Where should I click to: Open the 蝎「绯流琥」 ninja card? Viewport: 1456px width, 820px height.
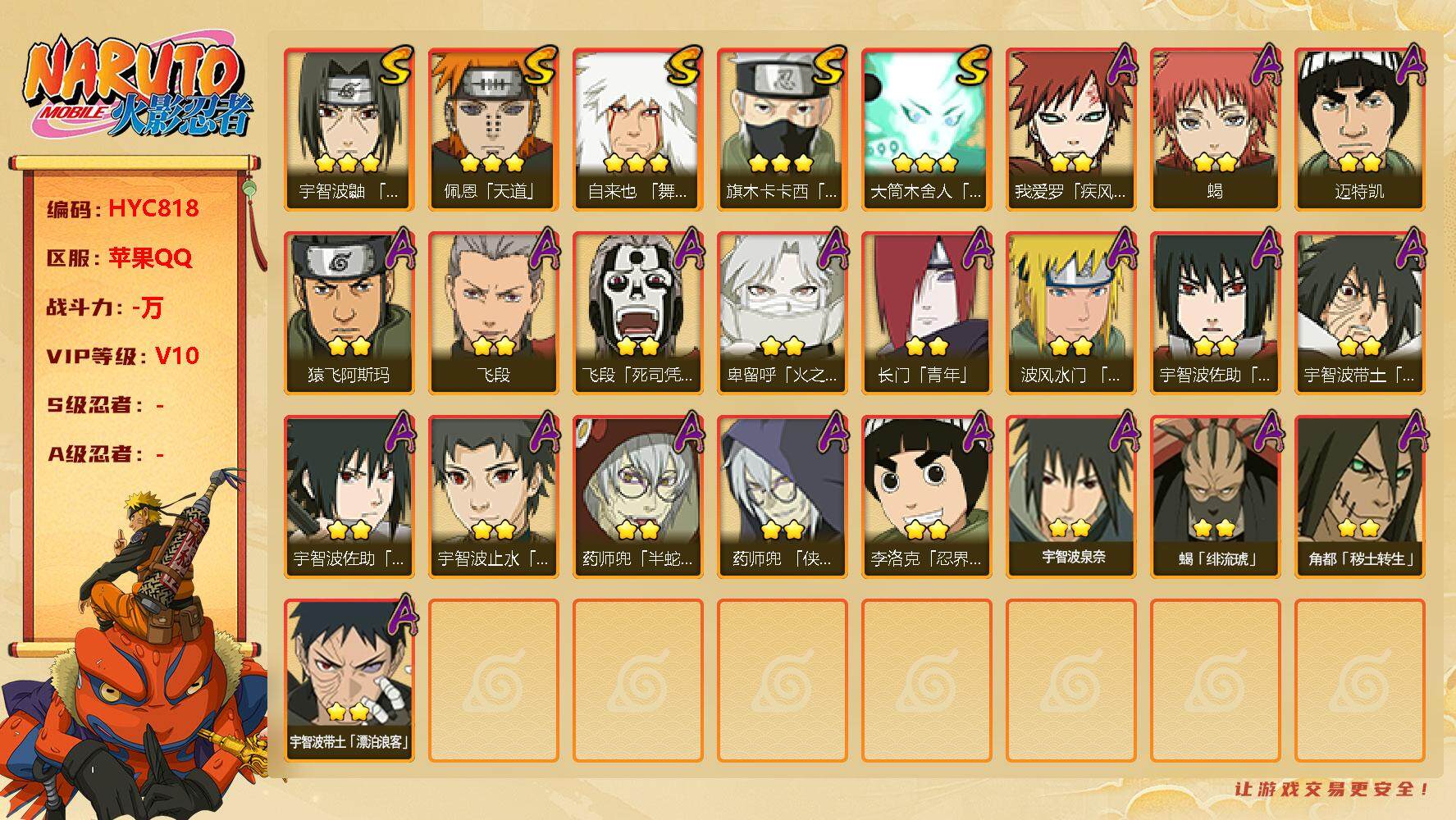1215,497
